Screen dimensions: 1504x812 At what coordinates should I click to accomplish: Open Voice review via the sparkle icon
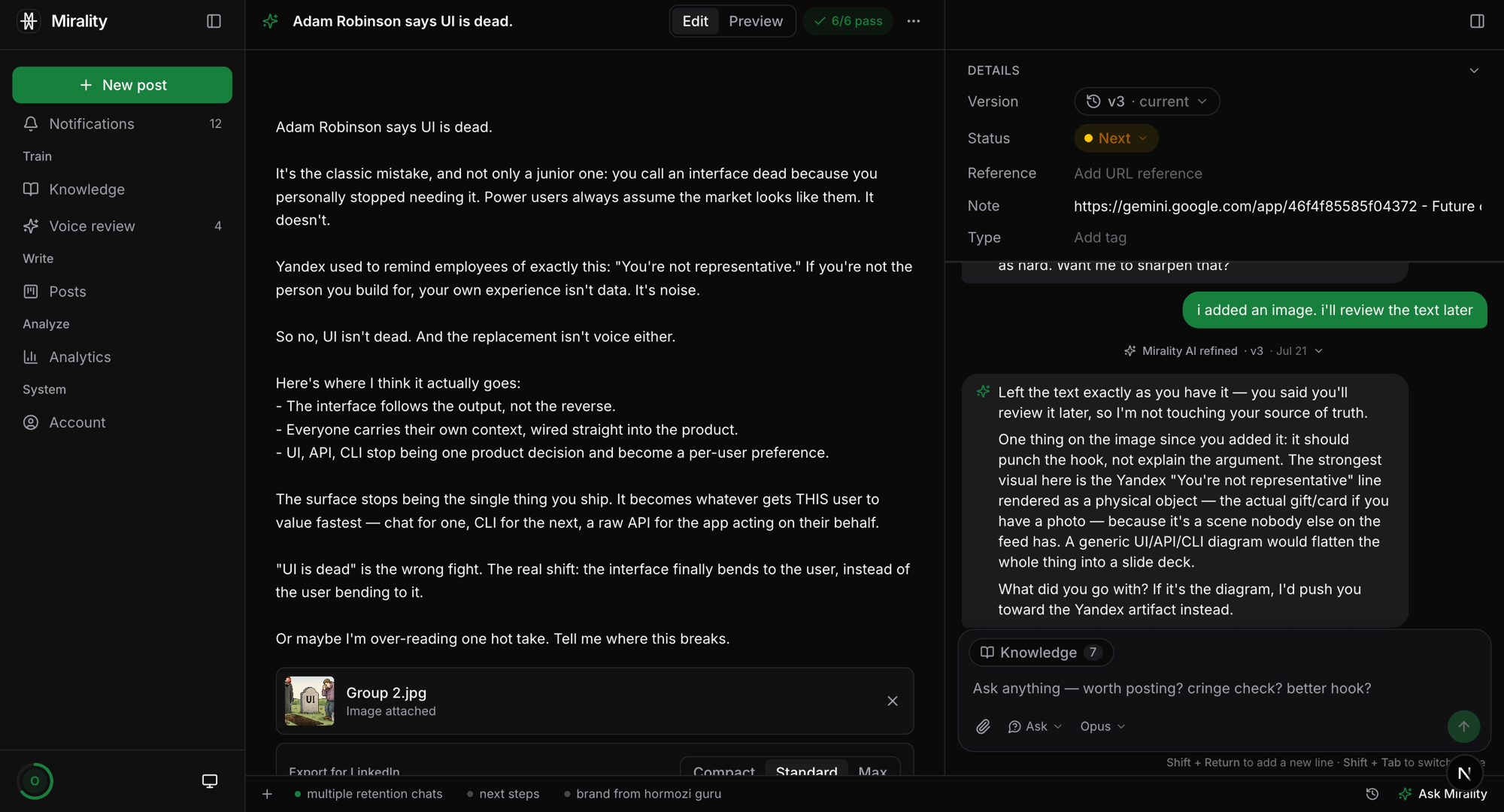coord(31,226)
